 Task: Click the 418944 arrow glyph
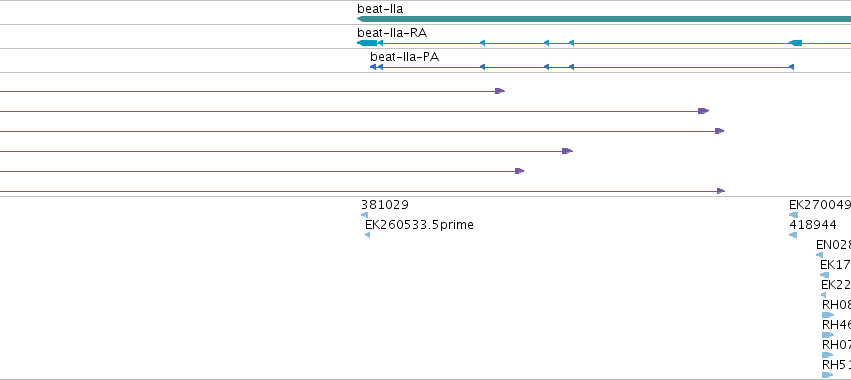click(793, 235)
